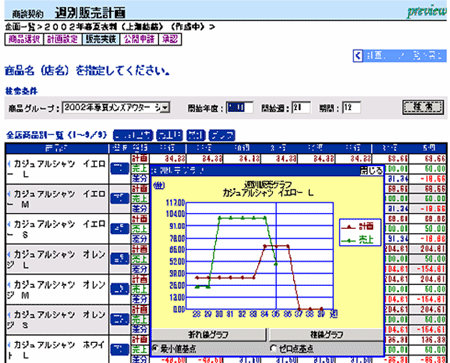
Task: Click the blue icon for カジュアルシャツ オレンジ L
Action: pyautogui.click(x=119, y=259)
